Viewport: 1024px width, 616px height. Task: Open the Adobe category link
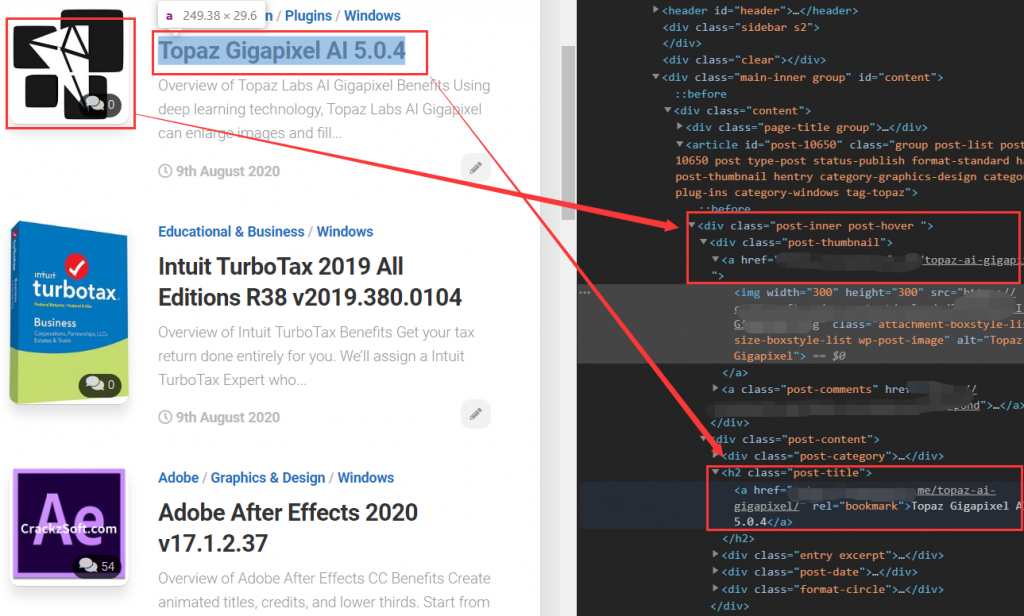coord(178,478)
